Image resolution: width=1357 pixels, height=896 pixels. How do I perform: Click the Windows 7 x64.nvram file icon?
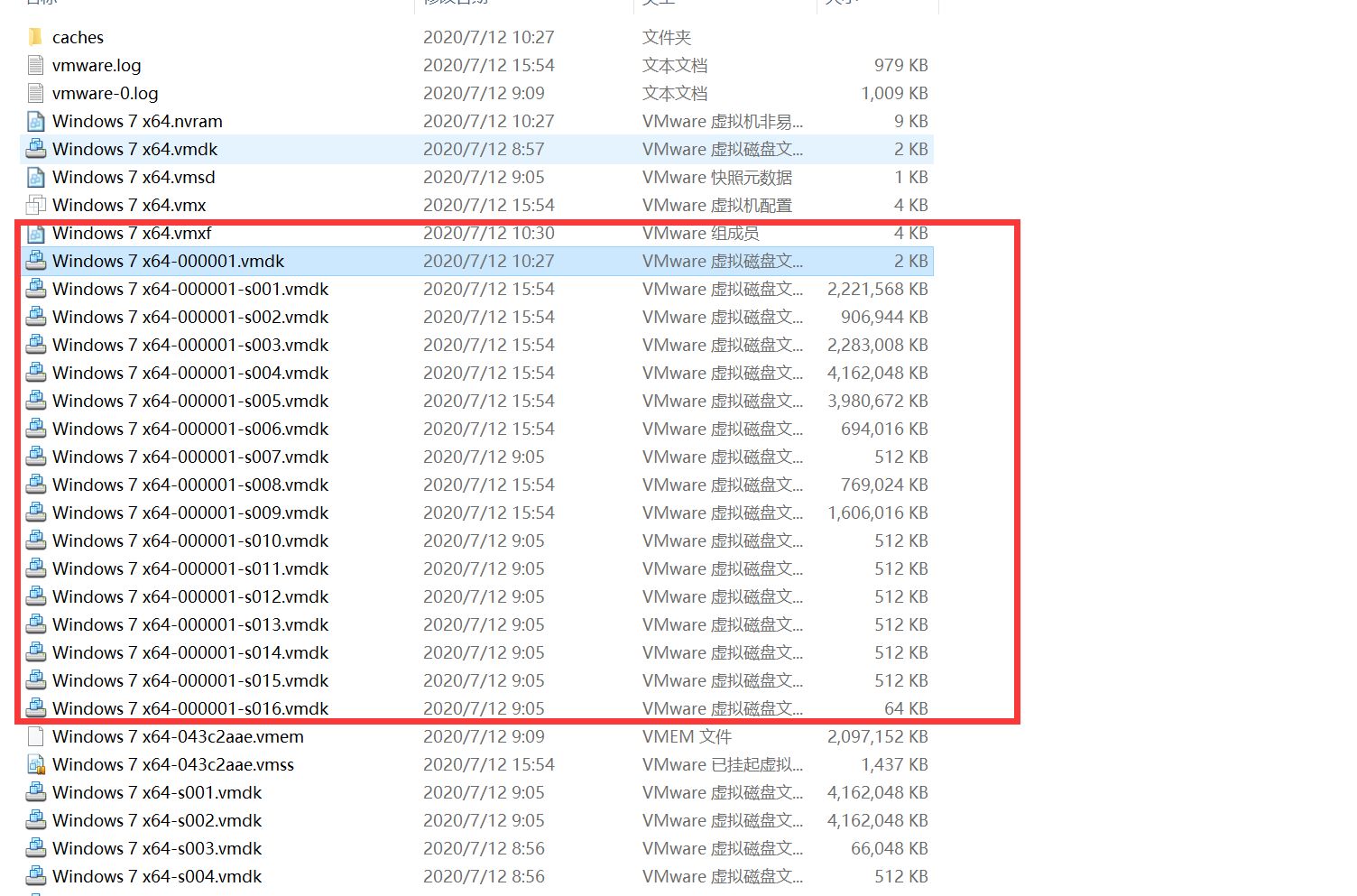[35, 121]
